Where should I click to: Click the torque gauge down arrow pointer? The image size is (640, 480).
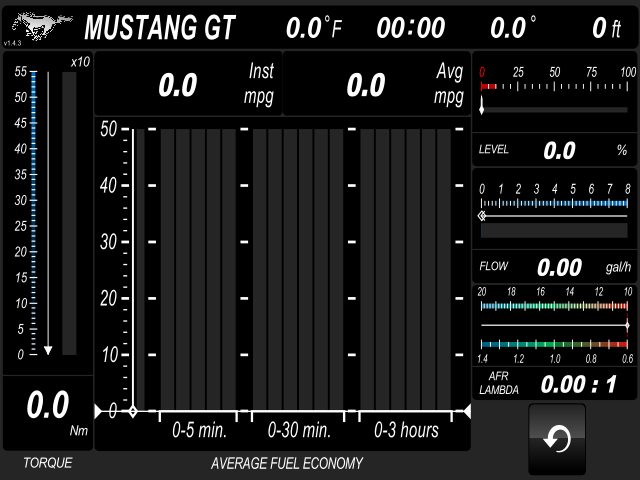48,350
